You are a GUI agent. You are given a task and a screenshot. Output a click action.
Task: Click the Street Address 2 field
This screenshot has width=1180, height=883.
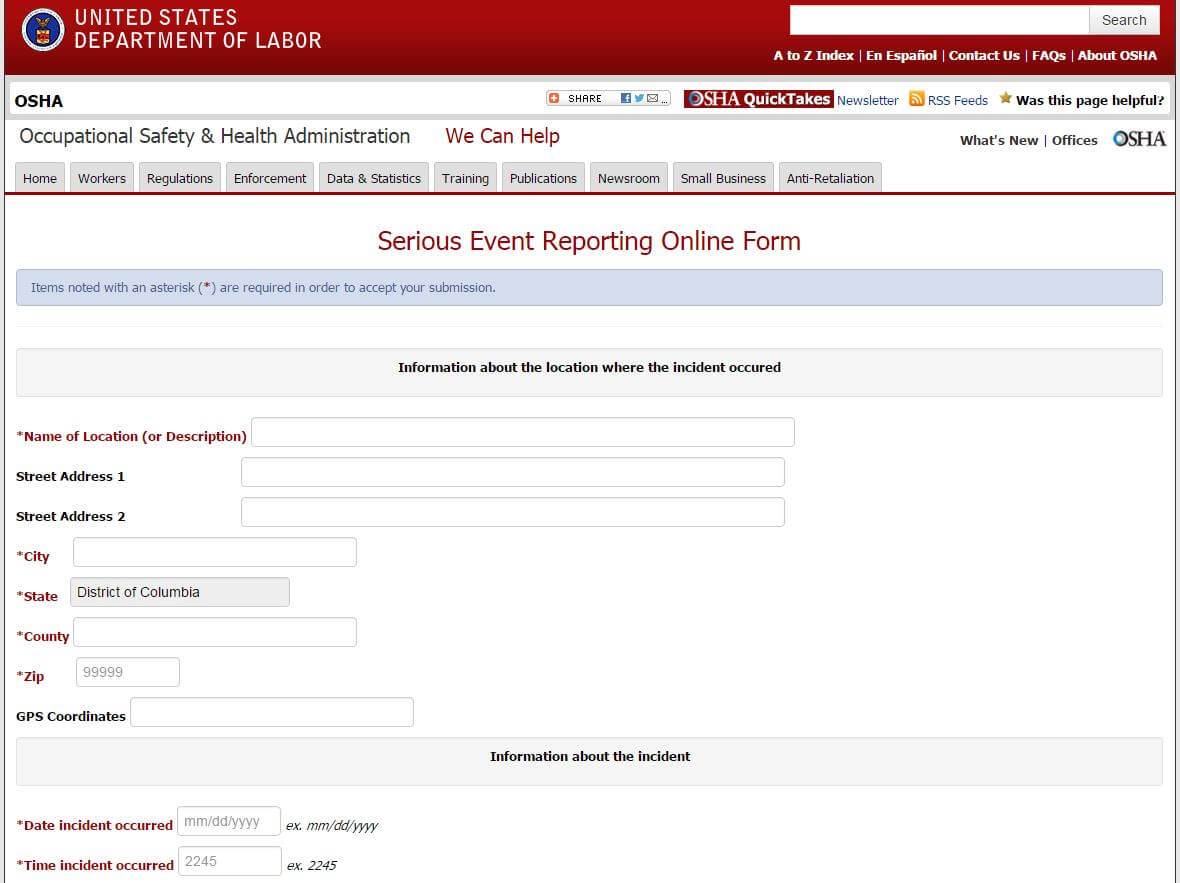point(512,512)
